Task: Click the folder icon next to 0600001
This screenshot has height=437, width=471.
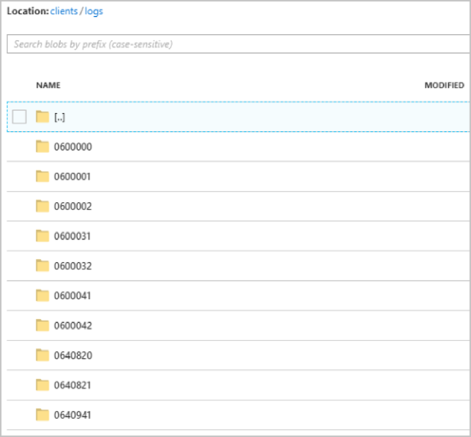Action: [42, 176]
